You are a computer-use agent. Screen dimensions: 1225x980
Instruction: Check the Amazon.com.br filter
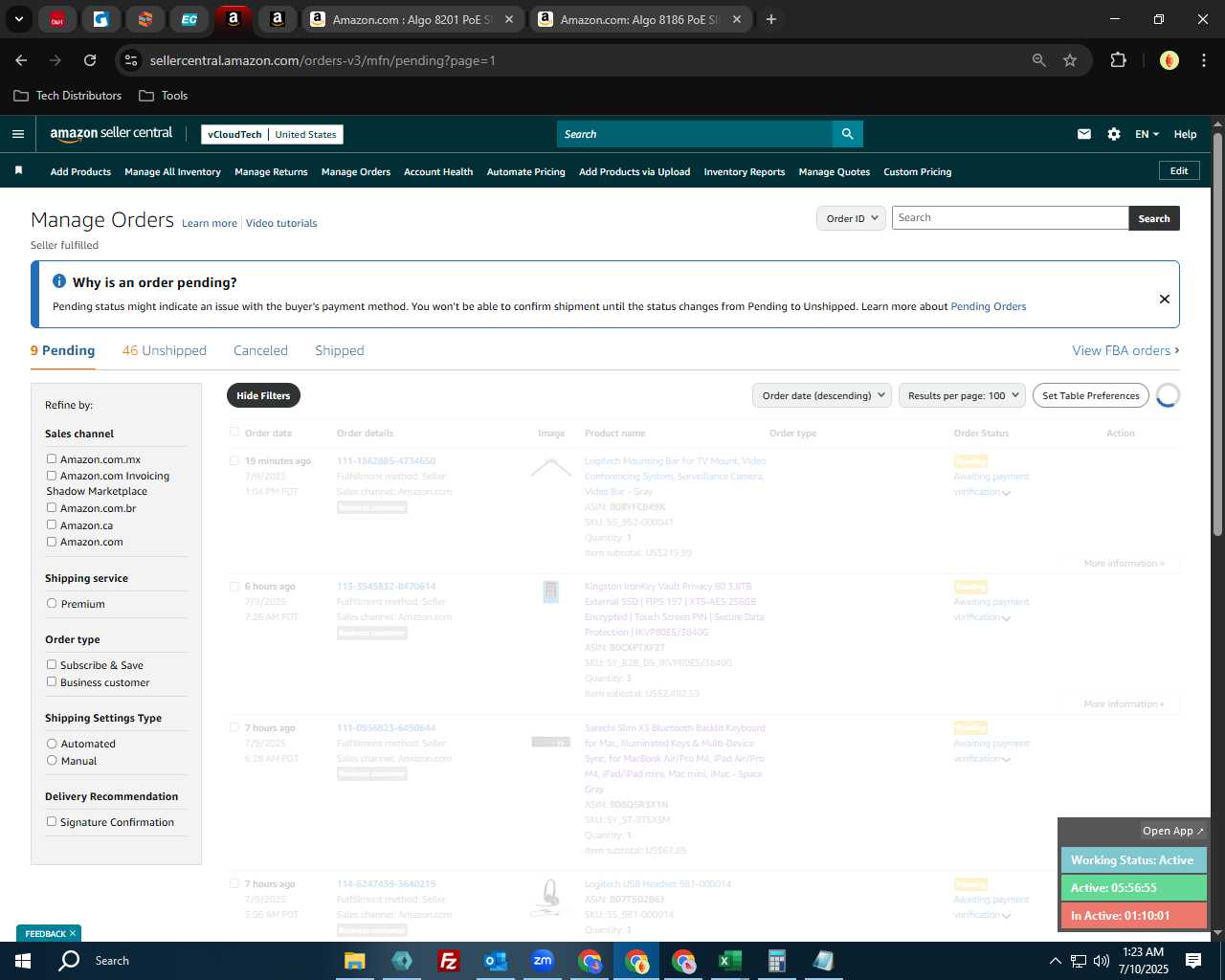[52, 507]
